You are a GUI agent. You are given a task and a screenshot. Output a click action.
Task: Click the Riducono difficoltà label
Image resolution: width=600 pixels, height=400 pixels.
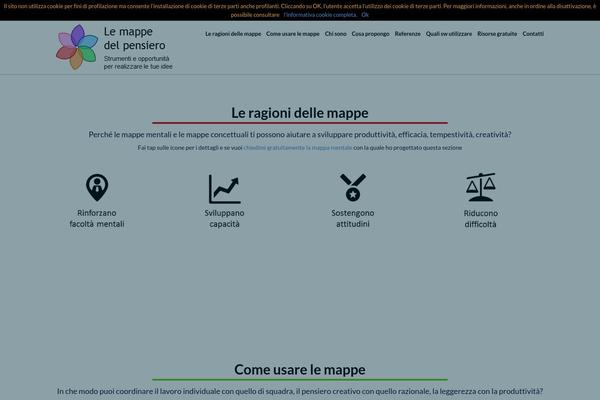point(481,219)
